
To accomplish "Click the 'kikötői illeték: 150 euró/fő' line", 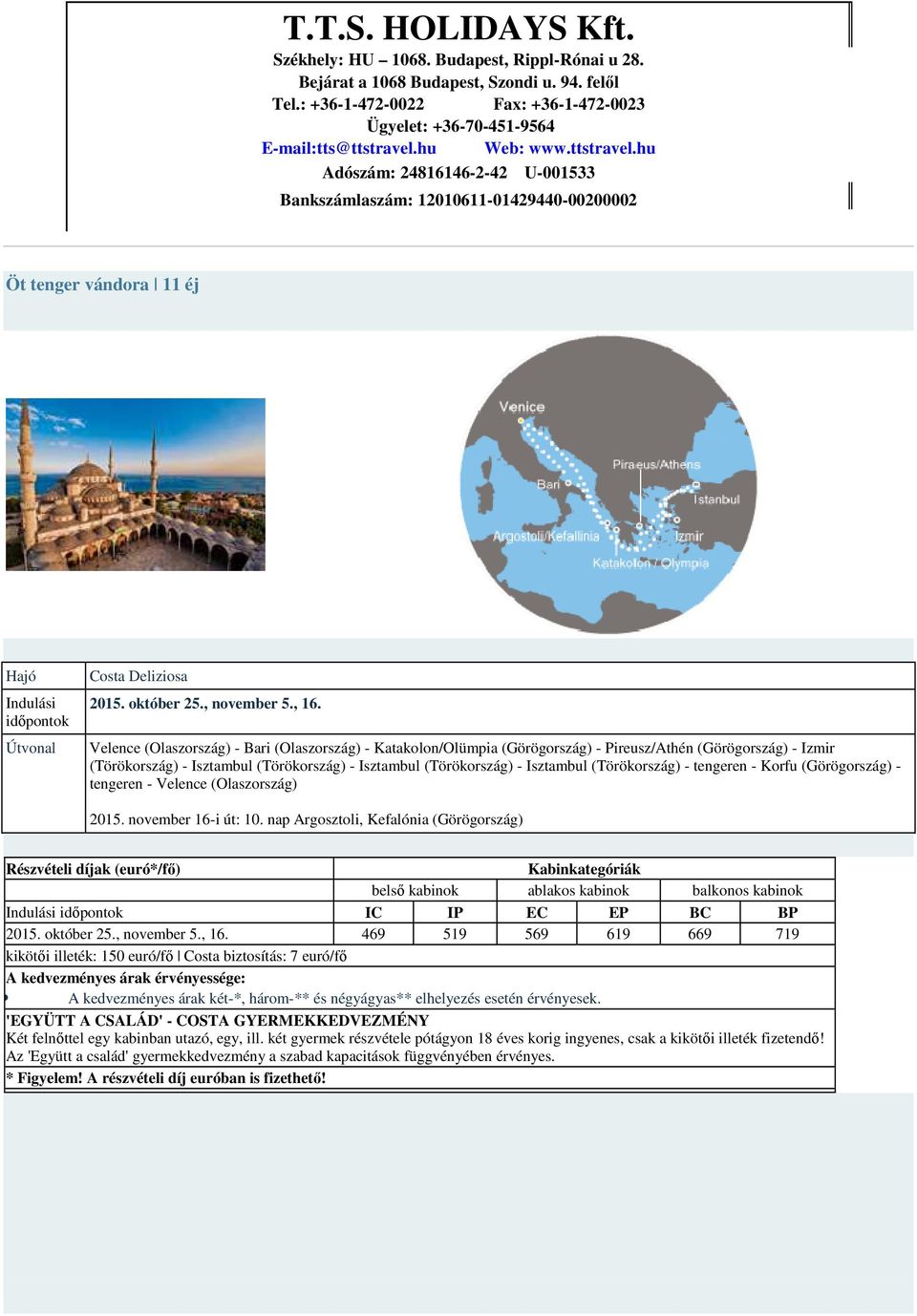I will tap(177, 956).
